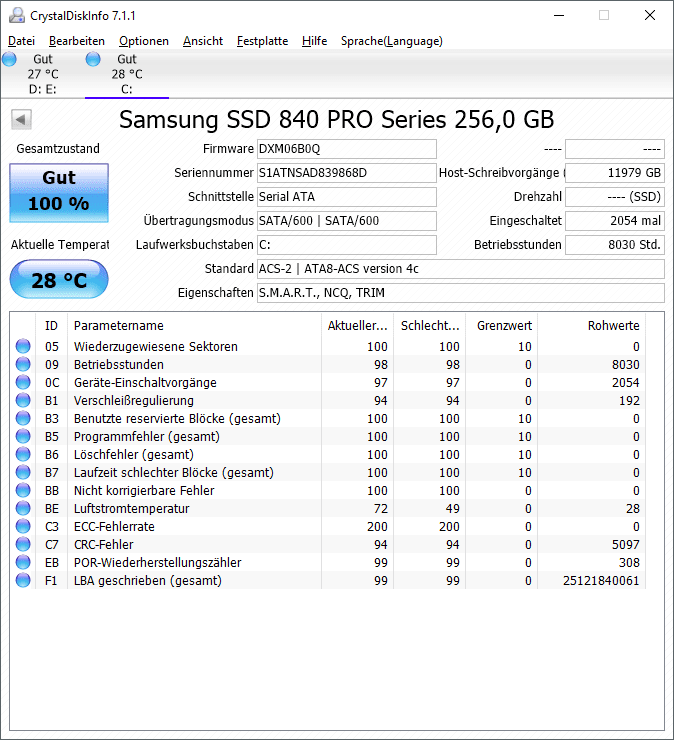Click the Gesamtzustand label
The height and width of the screenshot is (740, 674).
coord(58,149)
